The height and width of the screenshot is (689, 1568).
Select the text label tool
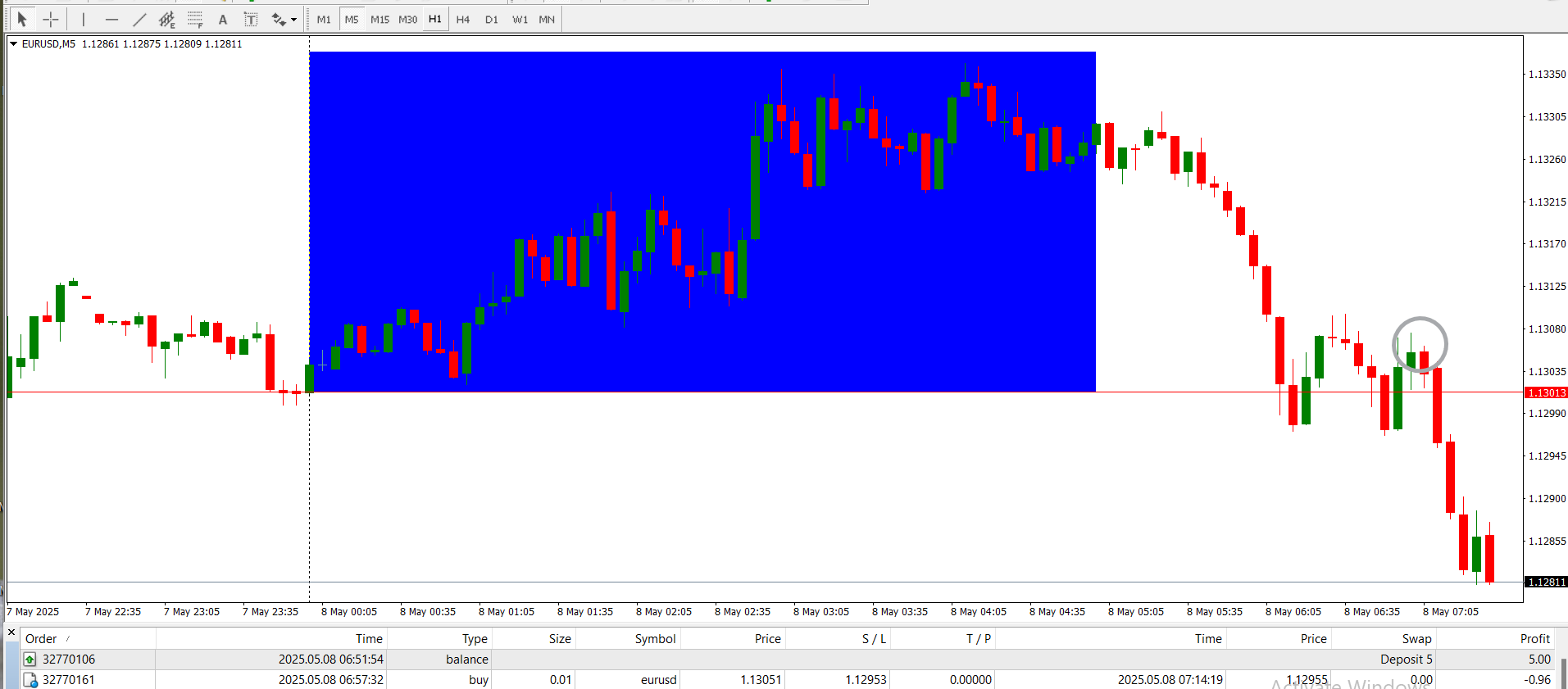251,20
